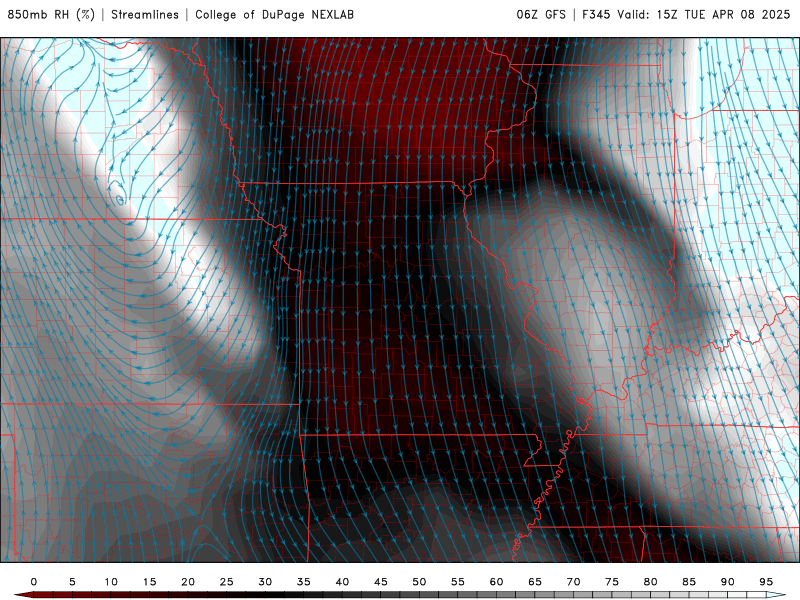Screen dimensions: 800x600
Task: Select the "30" label on the color scale
Action: click(x=265, y=582)
